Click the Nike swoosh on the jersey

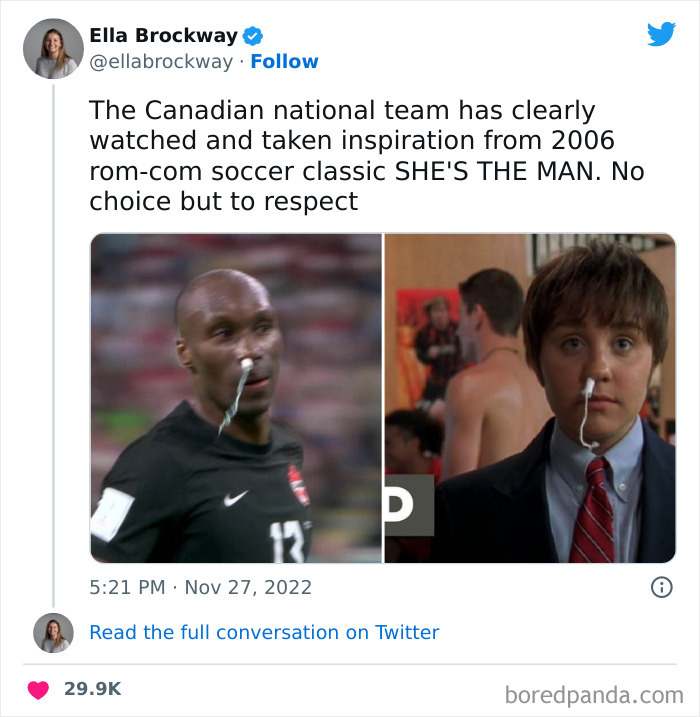(236, 498)
